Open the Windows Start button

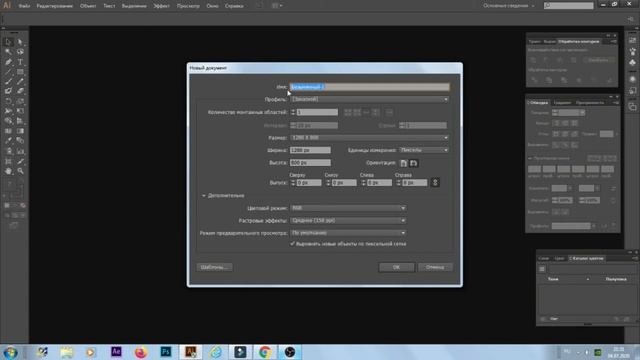click(10, 352)
